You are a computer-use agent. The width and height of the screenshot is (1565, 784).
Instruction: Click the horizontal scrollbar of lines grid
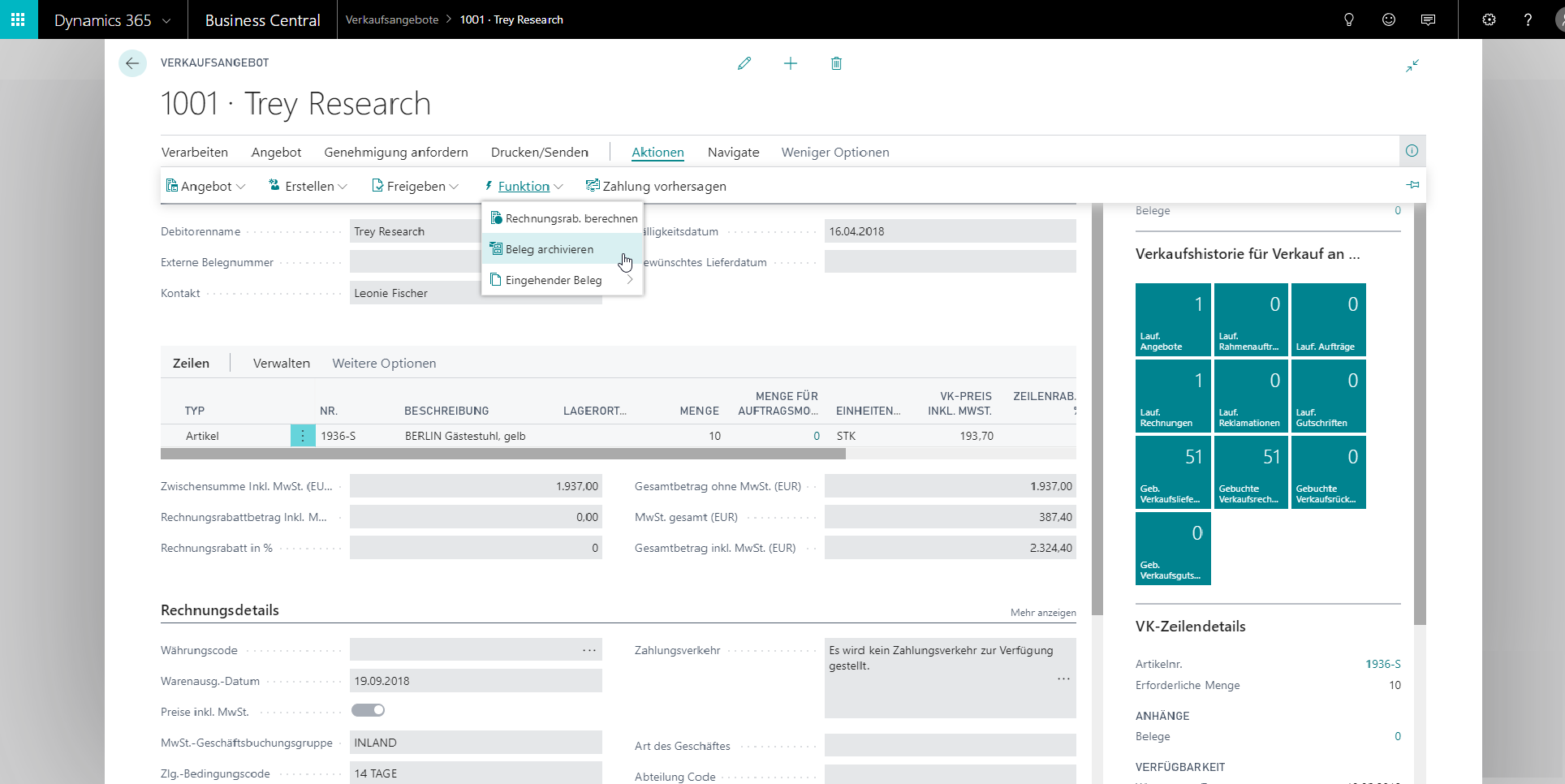[503, 454]
